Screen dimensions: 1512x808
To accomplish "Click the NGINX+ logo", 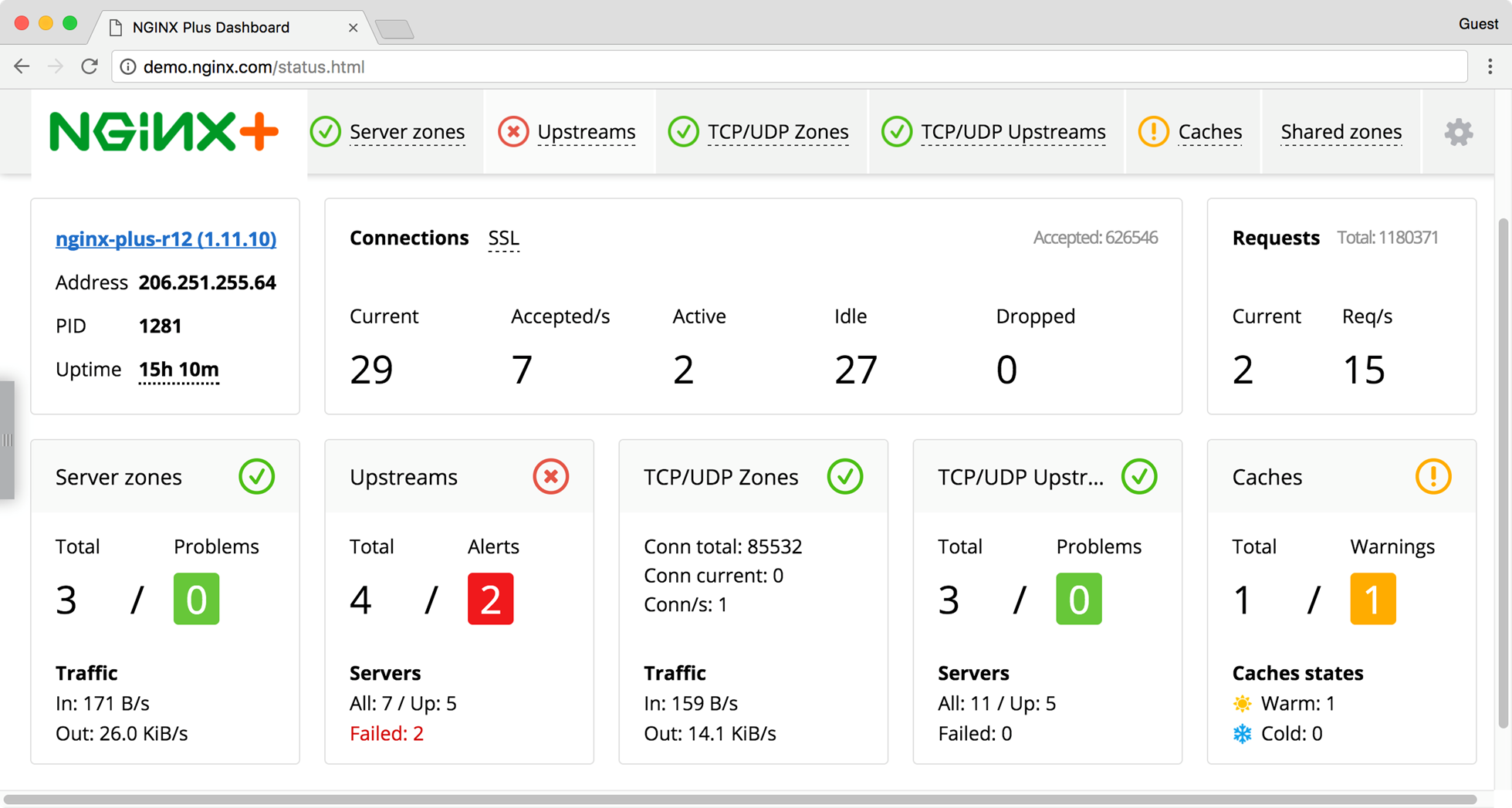I will (x=164, y=131).
